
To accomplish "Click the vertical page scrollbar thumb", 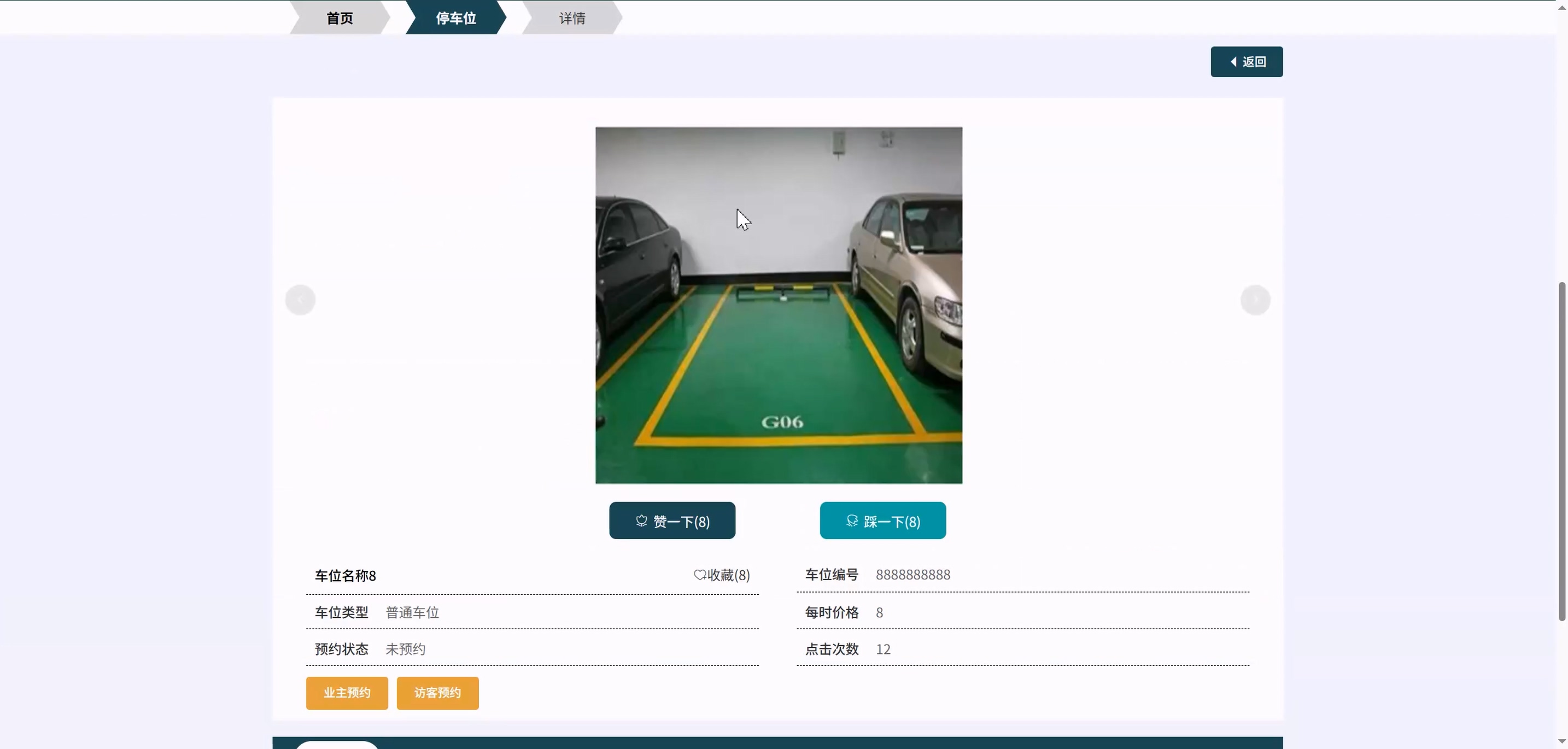I will point(1561,450).
